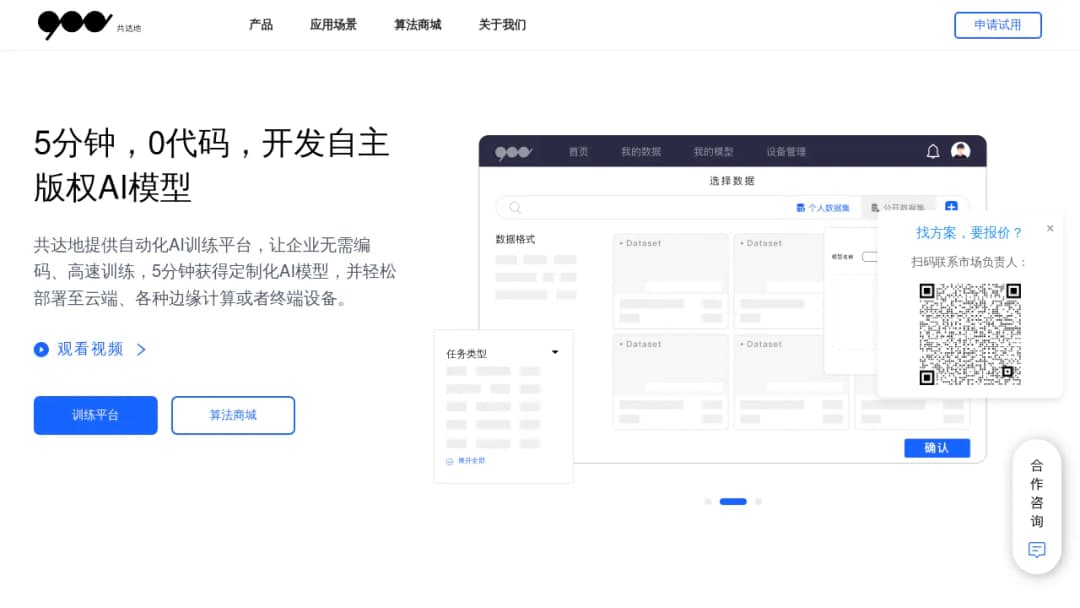Open the 应用场景 menu
The image size is (1080, 608).
[x=333, y=25]
